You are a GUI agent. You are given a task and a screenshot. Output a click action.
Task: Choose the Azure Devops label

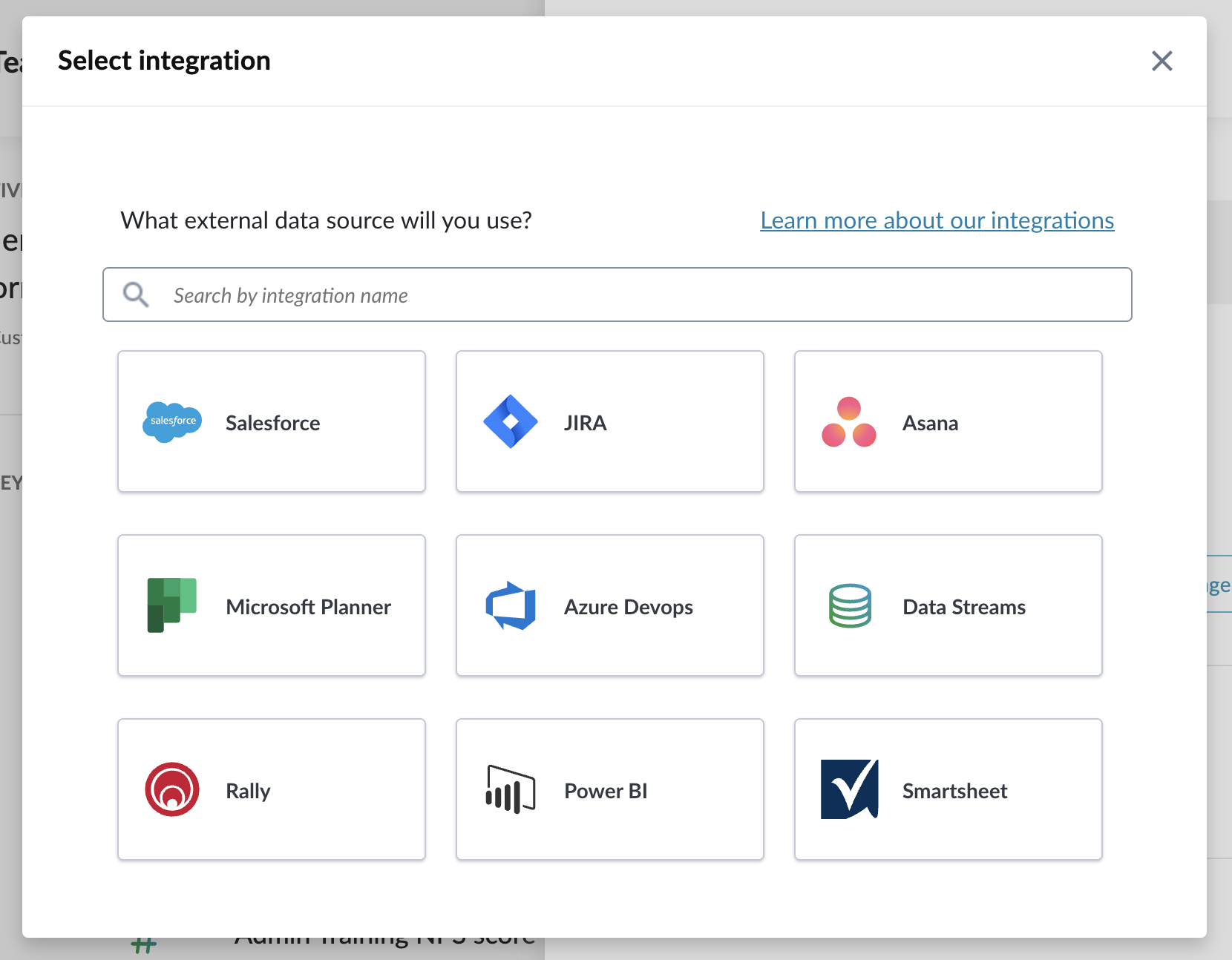pyautogui.click(x=629, y=607)
